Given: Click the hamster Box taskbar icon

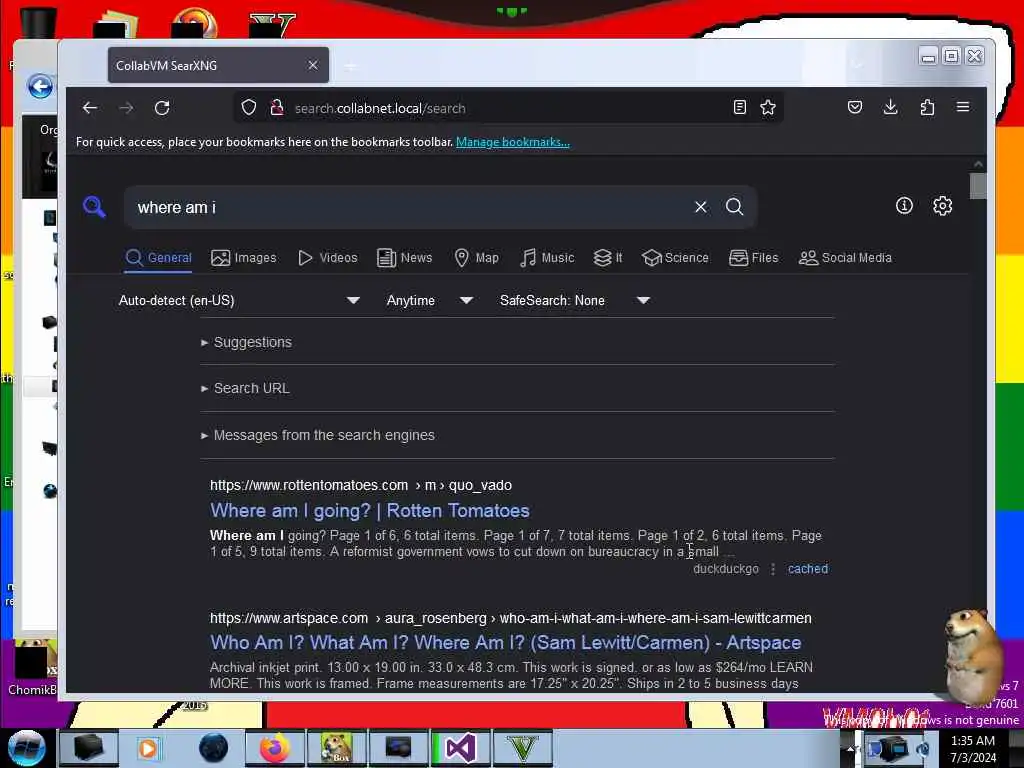Looking at the screenshot, I should tap(336, 748).
